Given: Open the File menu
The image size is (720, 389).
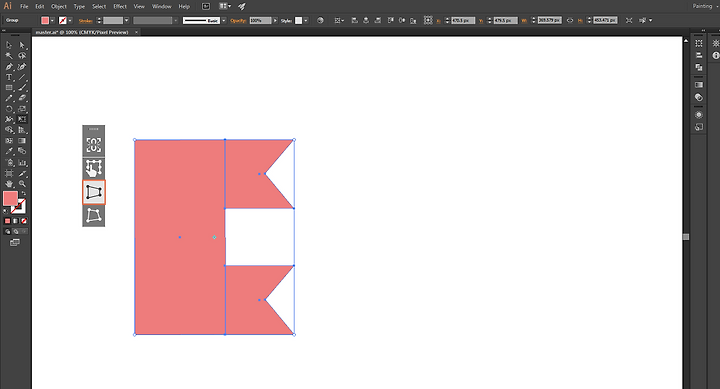Looking at the screenshot, I should (x=24, y=6).
